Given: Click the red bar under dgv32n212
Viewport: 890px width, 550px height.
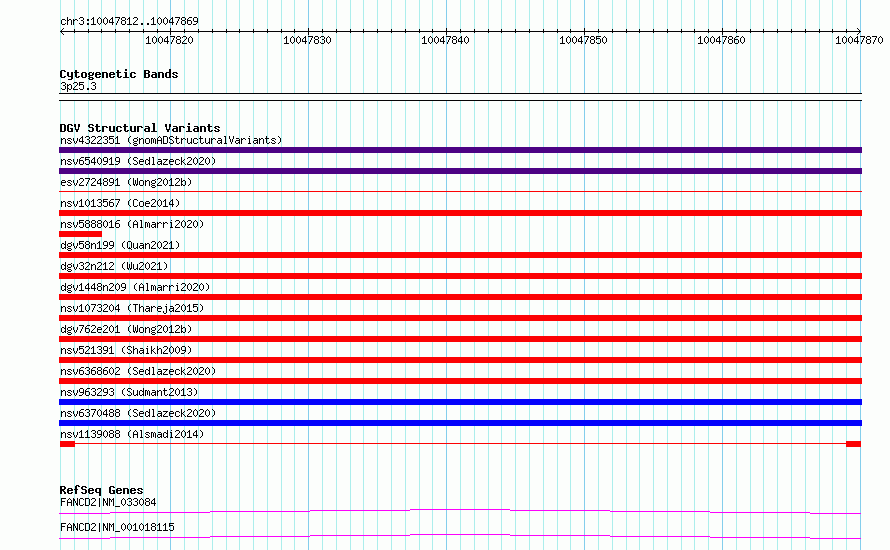Looking at the screenshot, I should click(460, 276).
